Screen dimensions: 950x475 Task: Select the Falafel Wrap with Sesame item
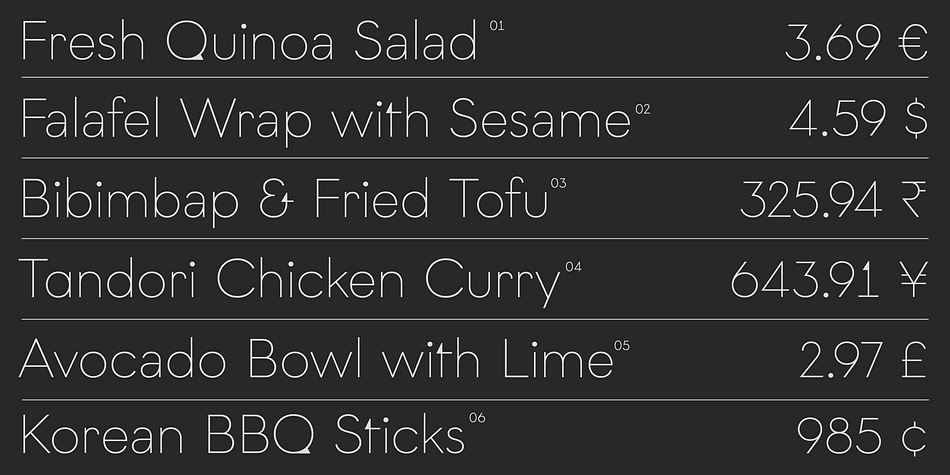pos(326,121)
